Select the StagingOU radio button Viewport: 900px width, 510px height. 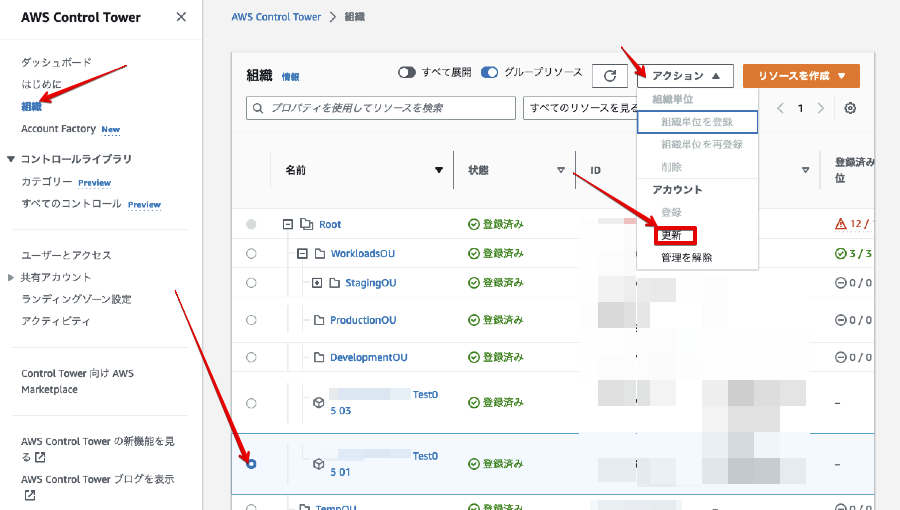251,283
